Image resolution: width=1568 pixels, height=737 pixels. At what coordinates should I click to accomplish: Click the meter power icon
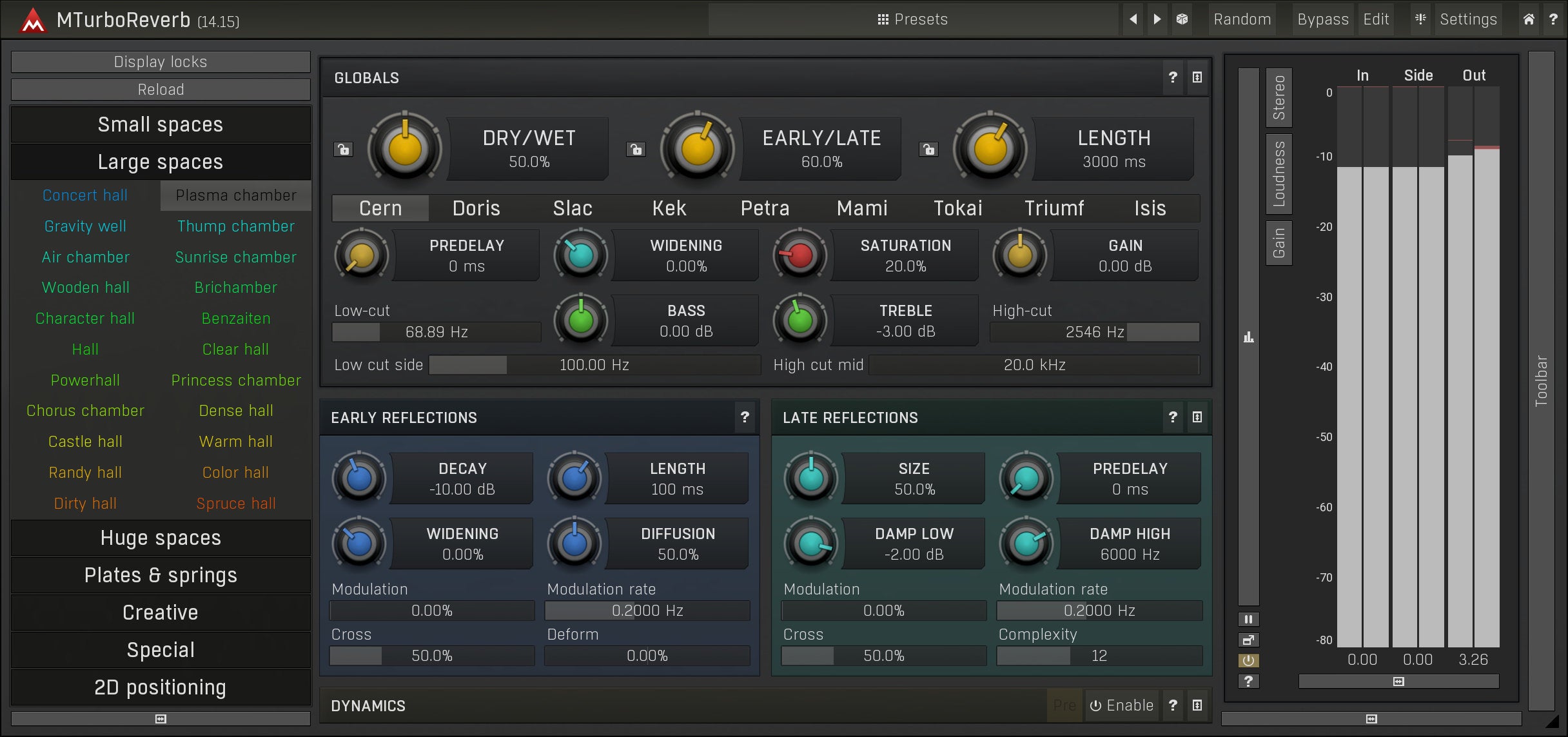(x=1249, y=660)
